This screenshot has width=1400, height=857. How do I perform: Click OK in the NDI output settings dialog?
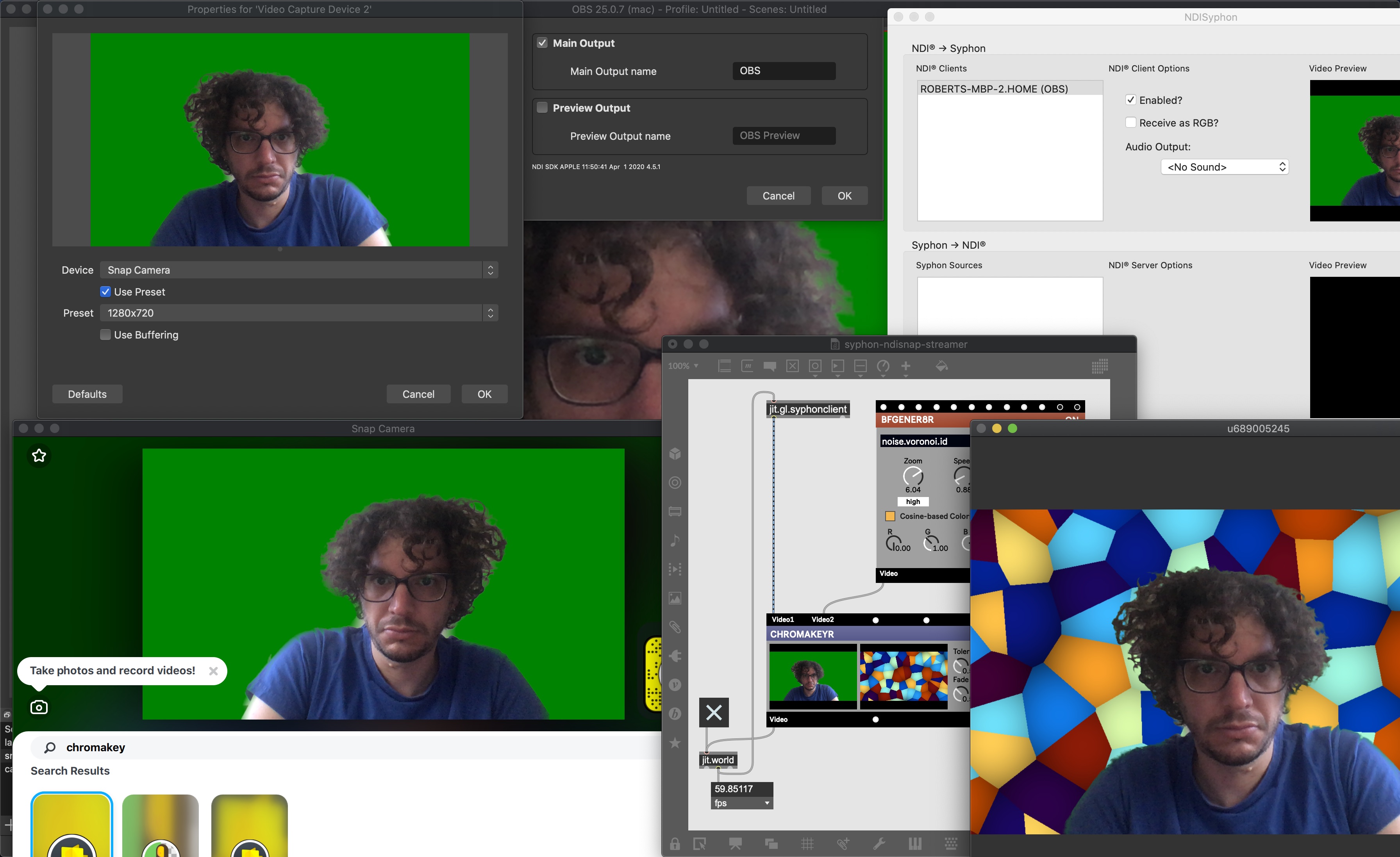tap(844, 196)
